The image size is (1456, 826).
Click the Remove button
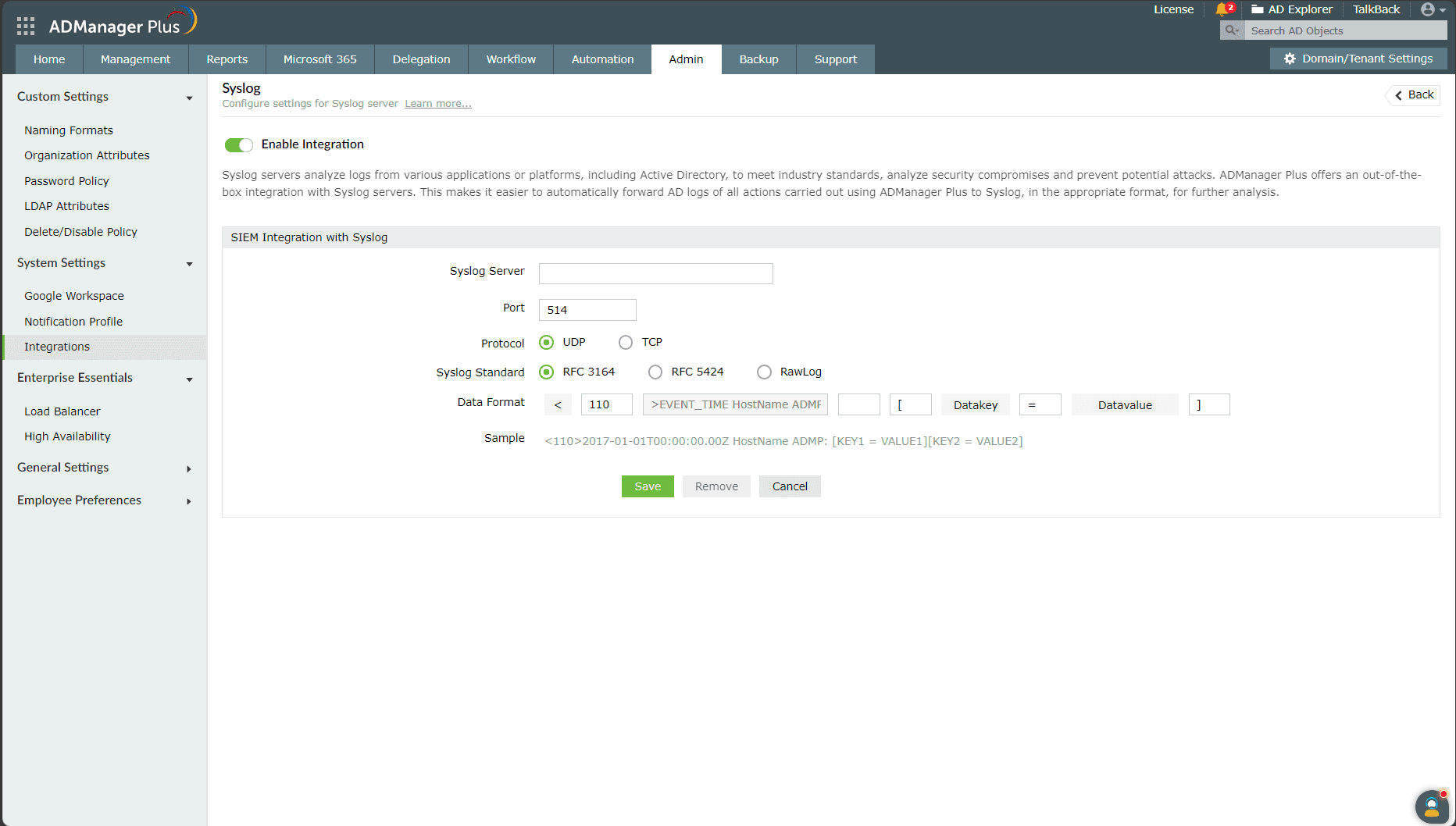point(716,486)
